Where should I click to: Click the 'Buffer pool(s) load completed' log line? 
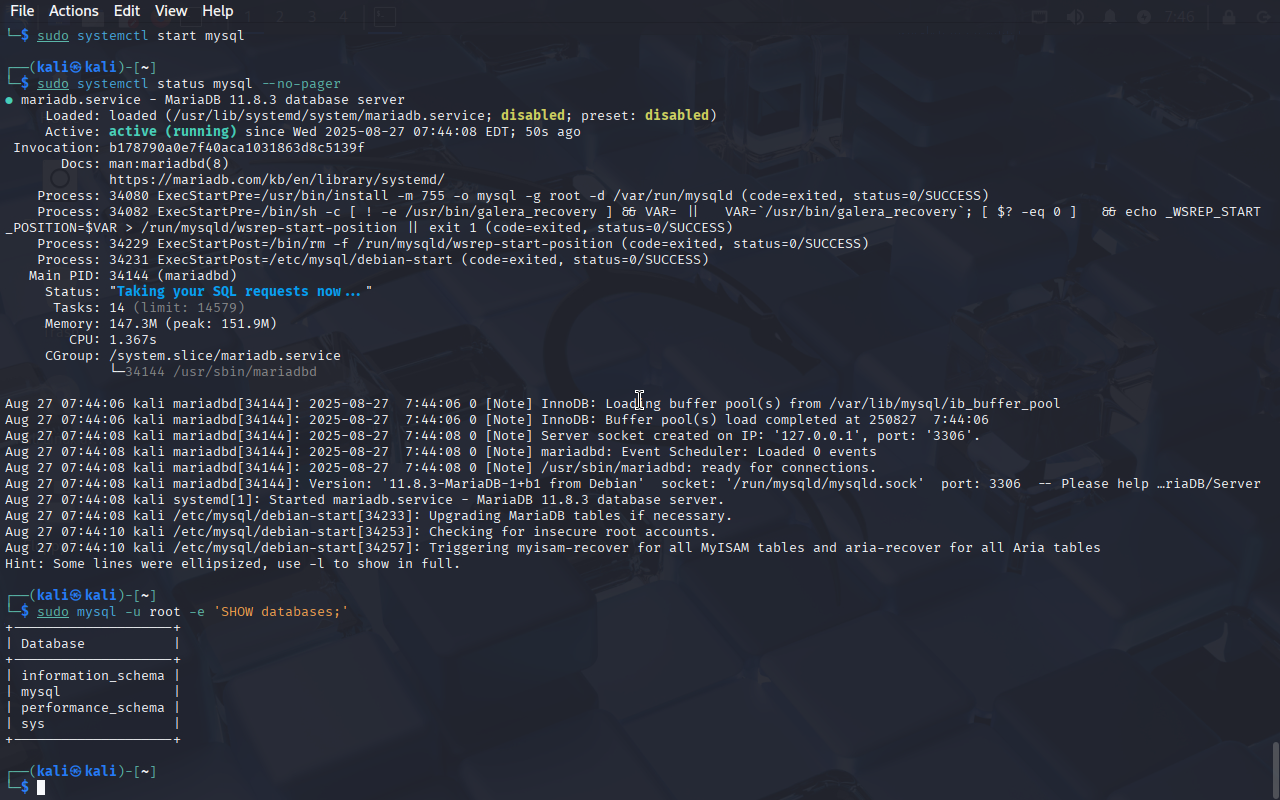(x=497, y=420)
